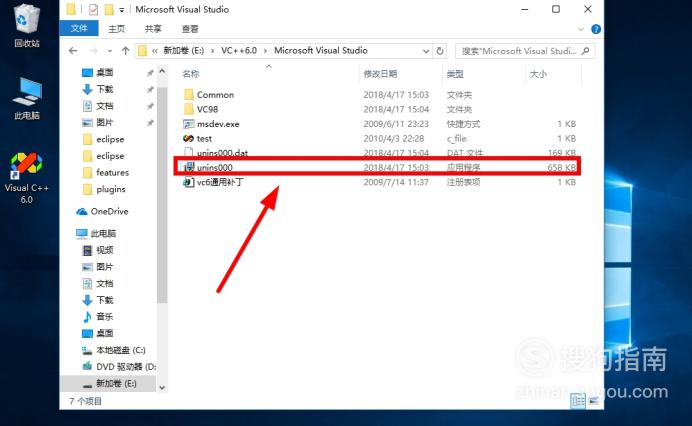The height and width of the screenshot is (426, 692).
Task: Select the test c_file
Action: pos(204,139)
